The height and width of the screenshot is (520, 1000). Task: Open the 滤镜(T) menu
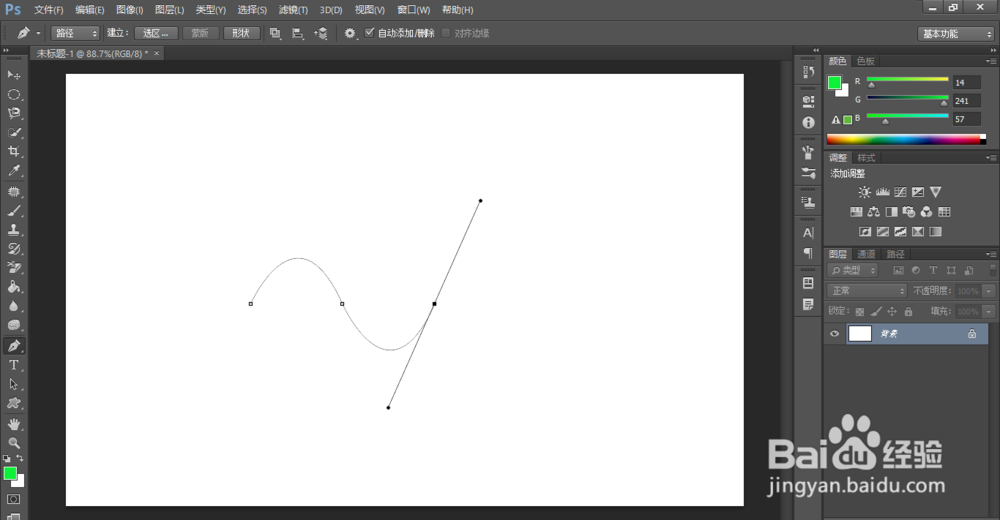(293, 10)
